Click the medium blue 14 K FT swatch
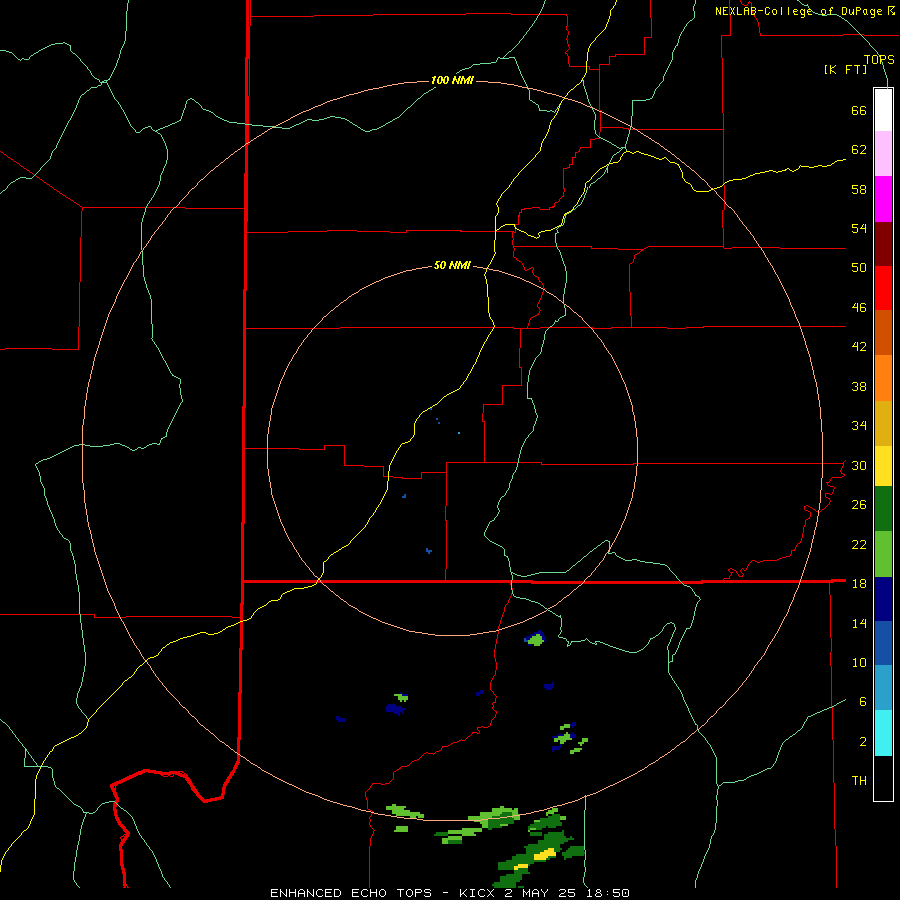The image size is (900, 900). (x=883, y=643)
